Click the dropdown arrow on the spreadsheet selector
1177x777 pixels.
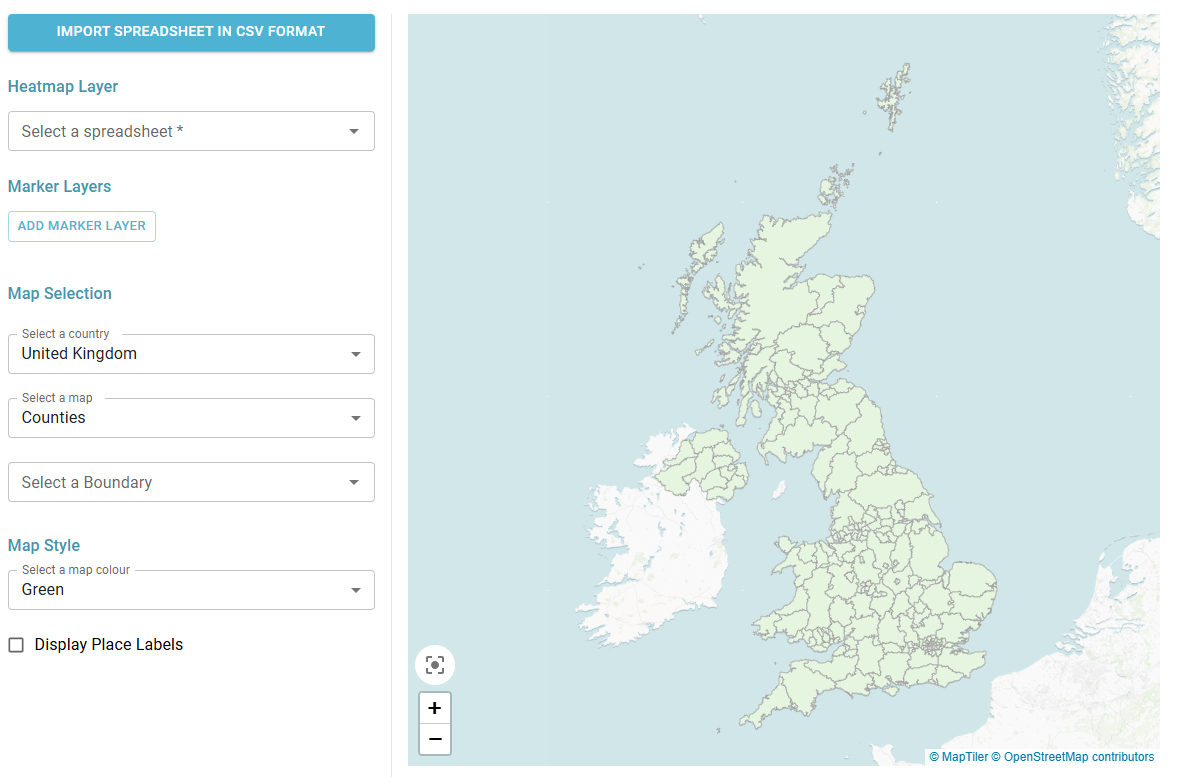[353, 131]
